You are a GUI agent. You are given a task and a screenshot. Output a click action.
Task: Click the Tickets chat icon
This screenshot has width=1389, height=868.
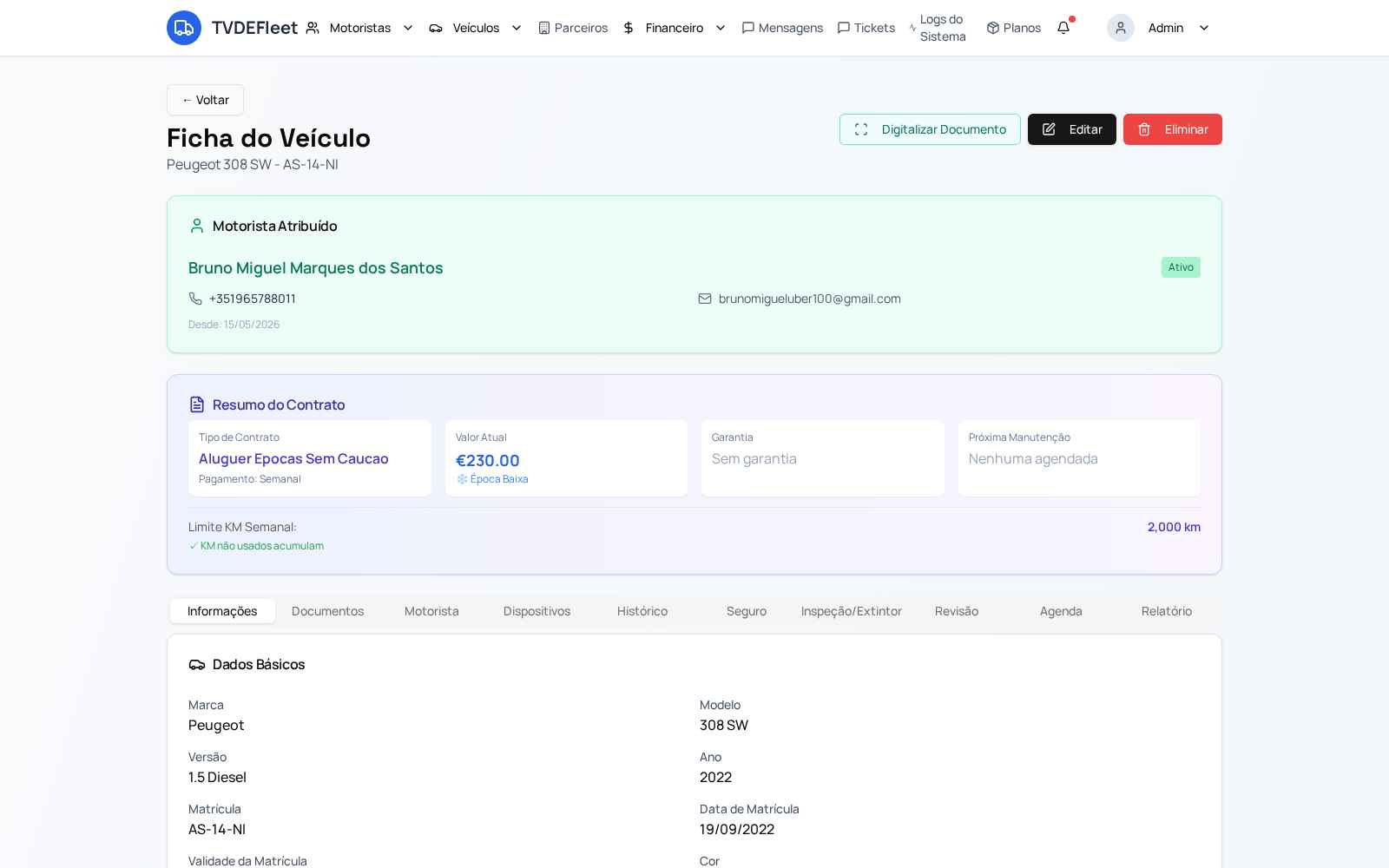pyautogui.click(x=843, y=28)
